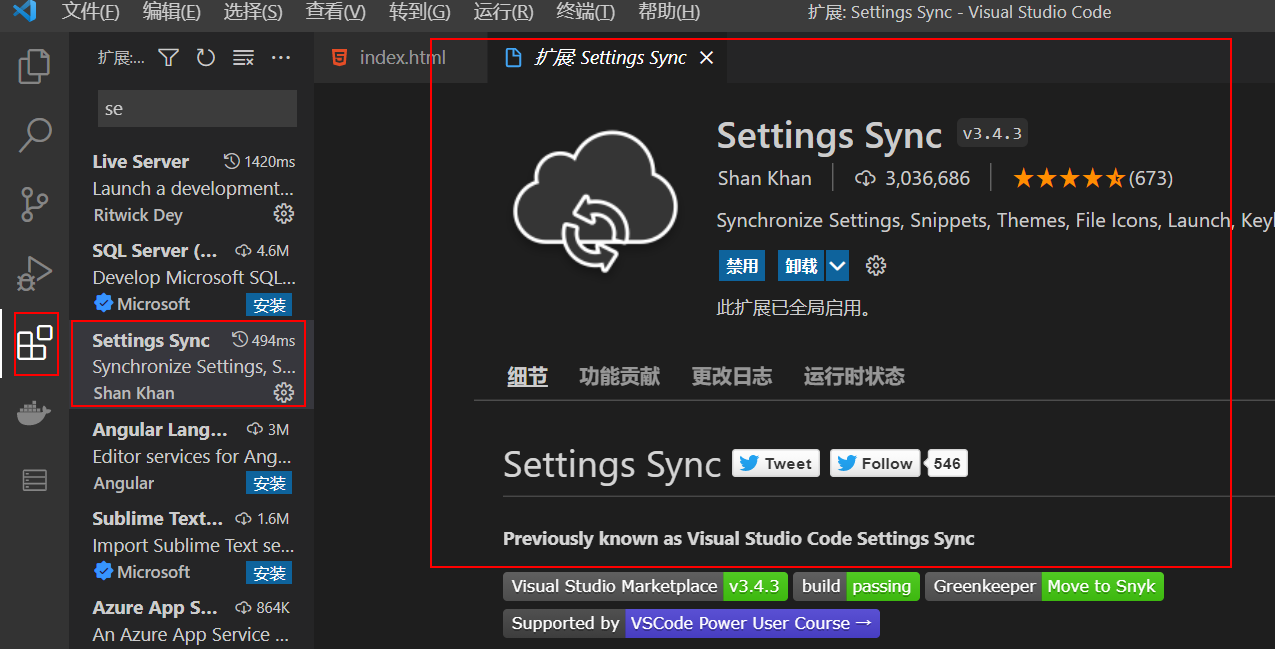1275x649 pixels.
Task: Open the 查看(V) menu
Action: coord(335,13)
